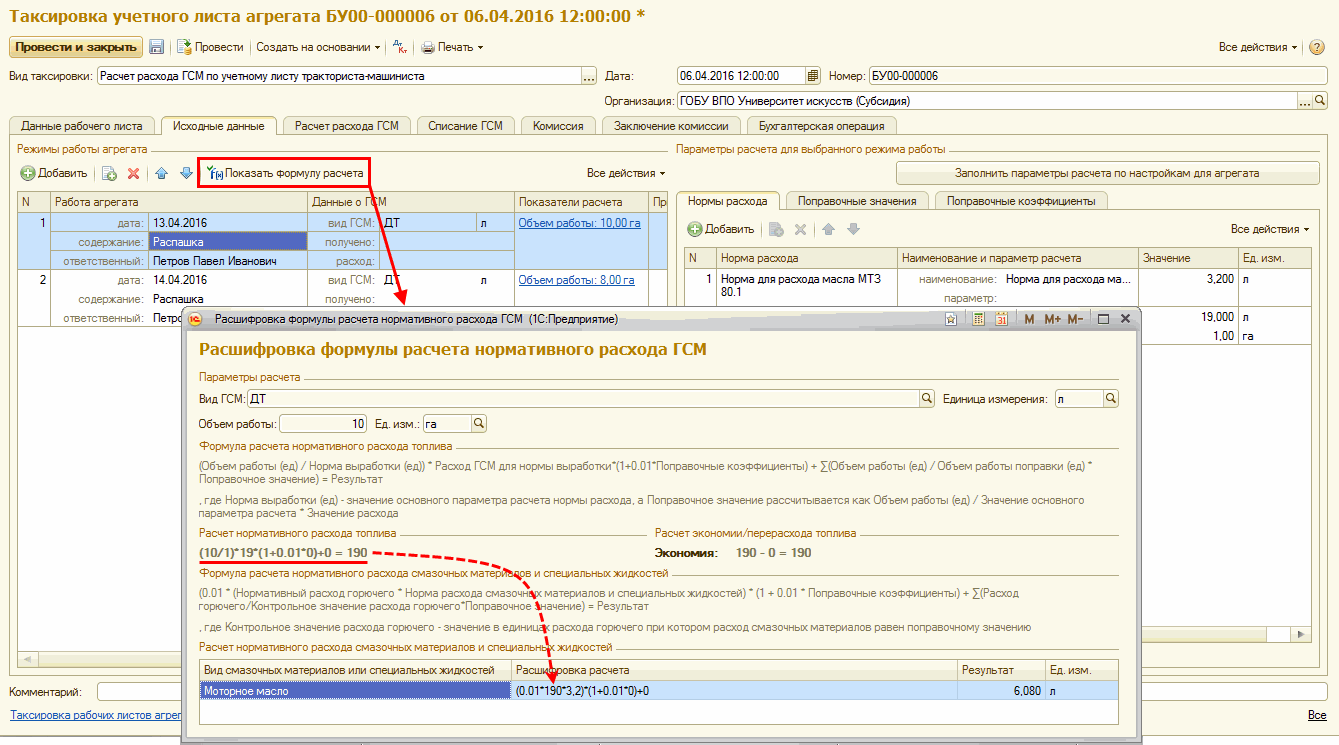
Task: Click the M- memory subtract button
Action: (x=1075, y=319)
